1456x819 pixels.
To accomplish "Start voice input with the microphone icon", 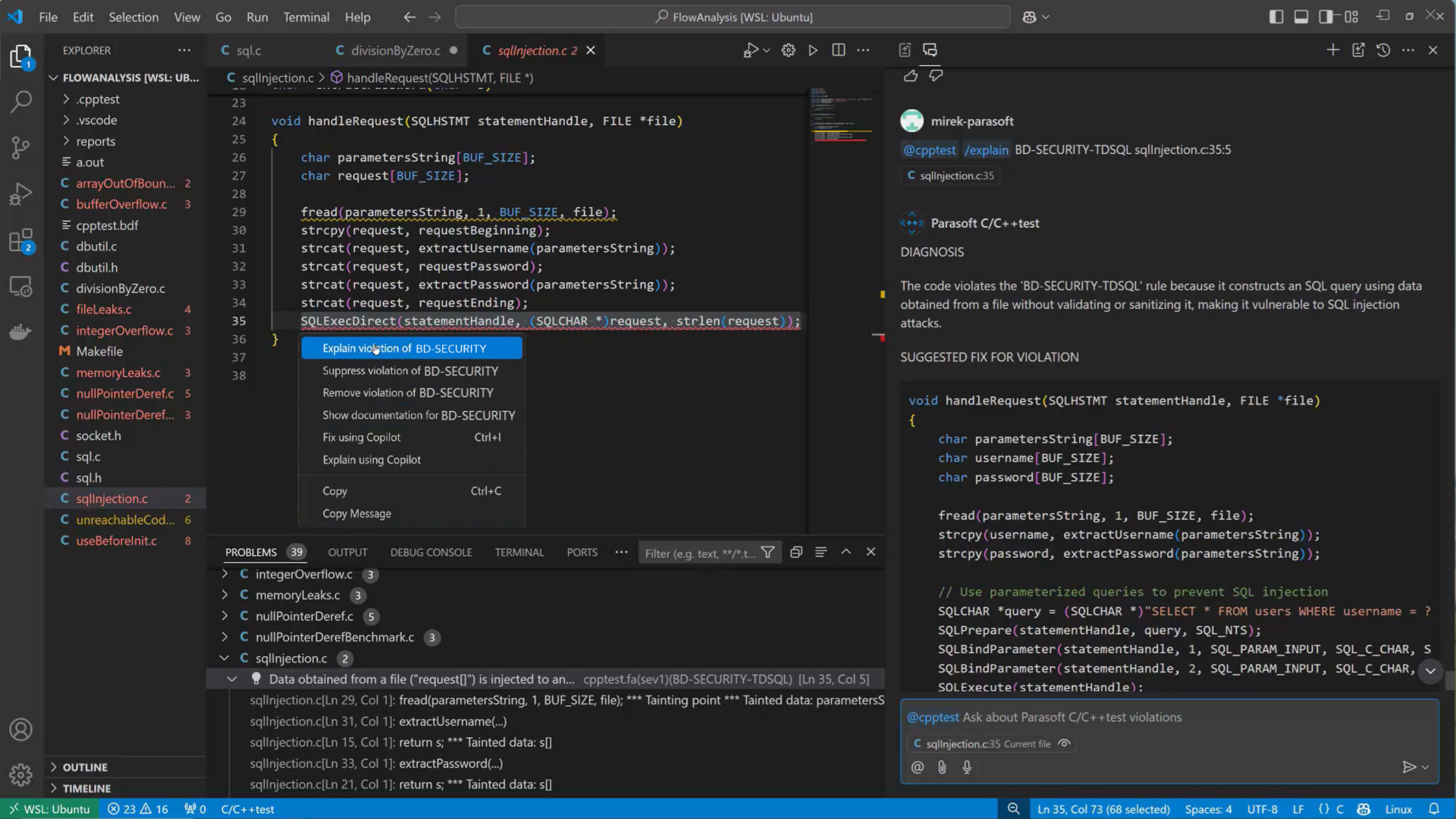I will pos(967,767).
